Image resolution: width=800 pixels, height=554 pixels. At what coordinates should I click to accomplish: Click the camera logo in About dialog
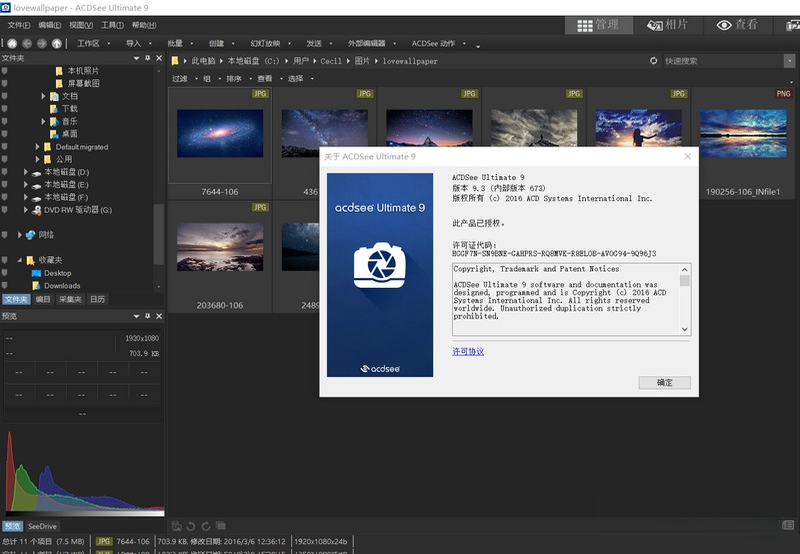pos(380,265)
